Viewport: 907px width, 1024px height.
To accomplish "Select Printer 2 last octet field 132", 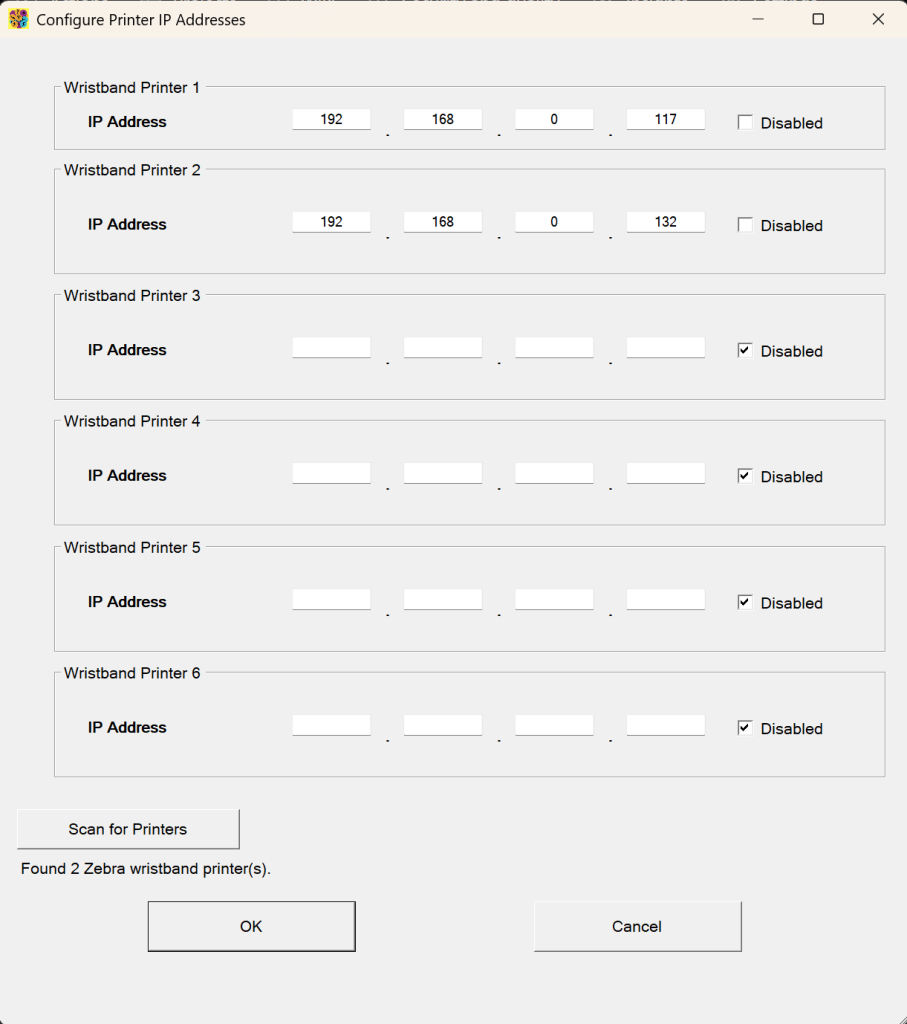I will click(x=665, y=221).
